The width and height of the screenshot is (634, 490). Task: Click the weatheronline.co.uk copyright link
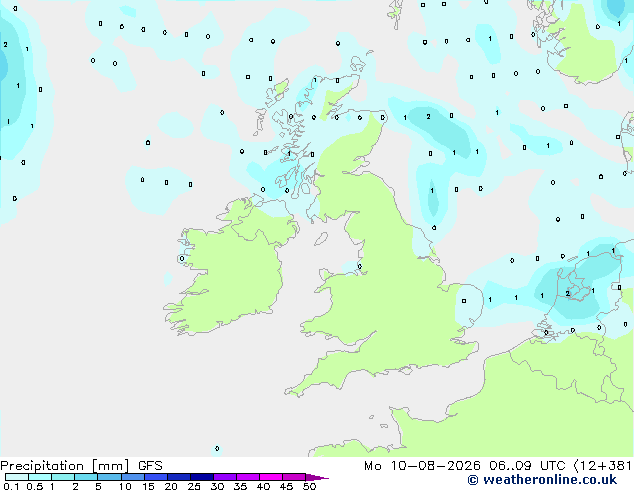point(542,480)
